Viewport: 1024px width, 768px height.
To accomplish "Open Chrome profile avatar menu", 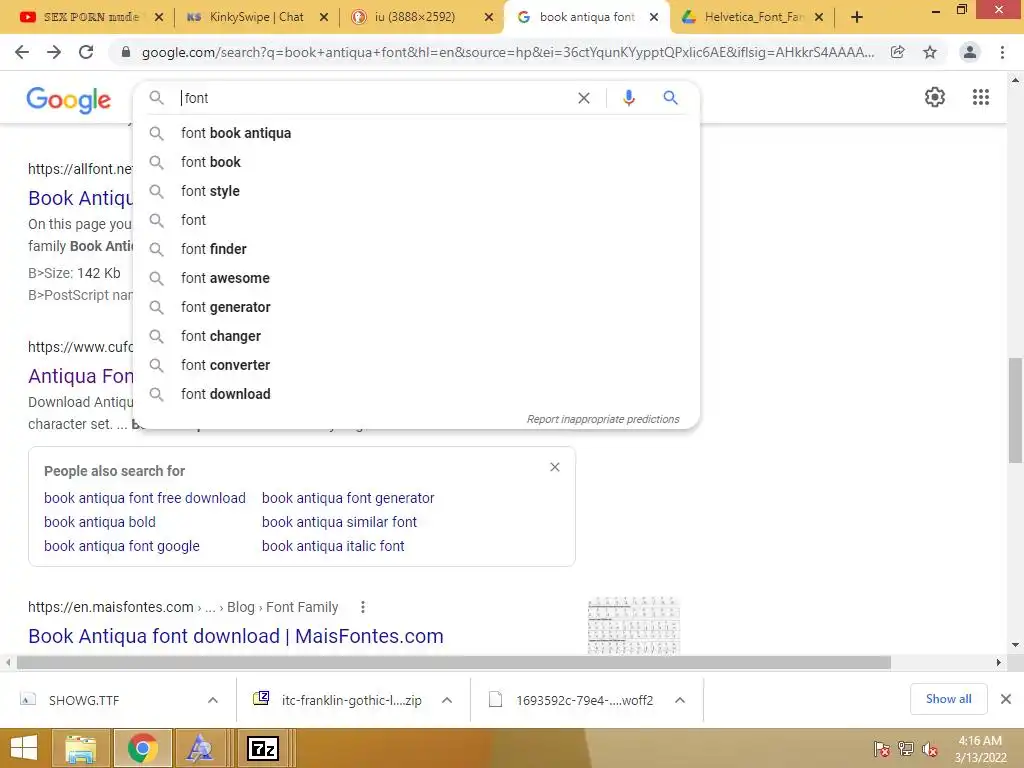I will click(x=970, y=52).
